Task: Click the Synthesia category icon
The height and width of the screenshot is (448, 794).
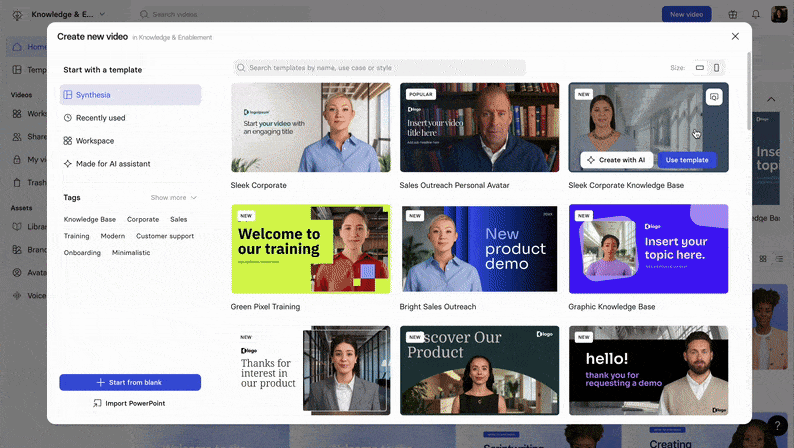Action: [67, 95]
